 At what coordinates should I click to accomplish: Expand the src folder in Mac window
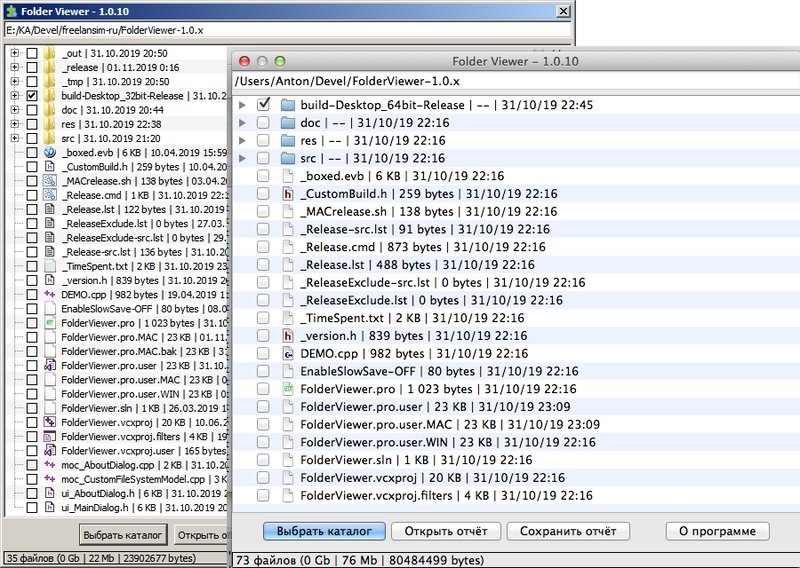coord(243,158)
